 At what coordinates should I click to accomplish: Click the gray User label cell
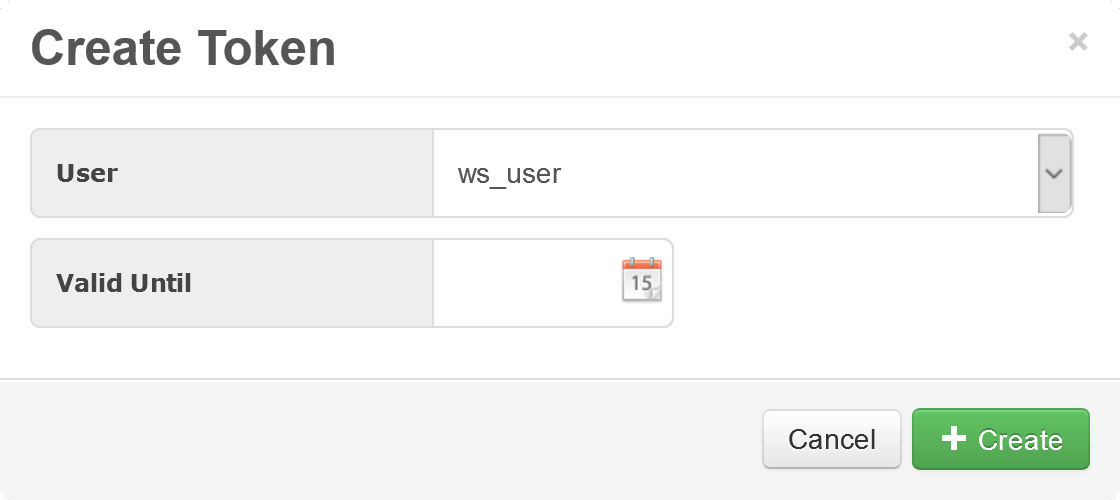click(x=232, y=173)
